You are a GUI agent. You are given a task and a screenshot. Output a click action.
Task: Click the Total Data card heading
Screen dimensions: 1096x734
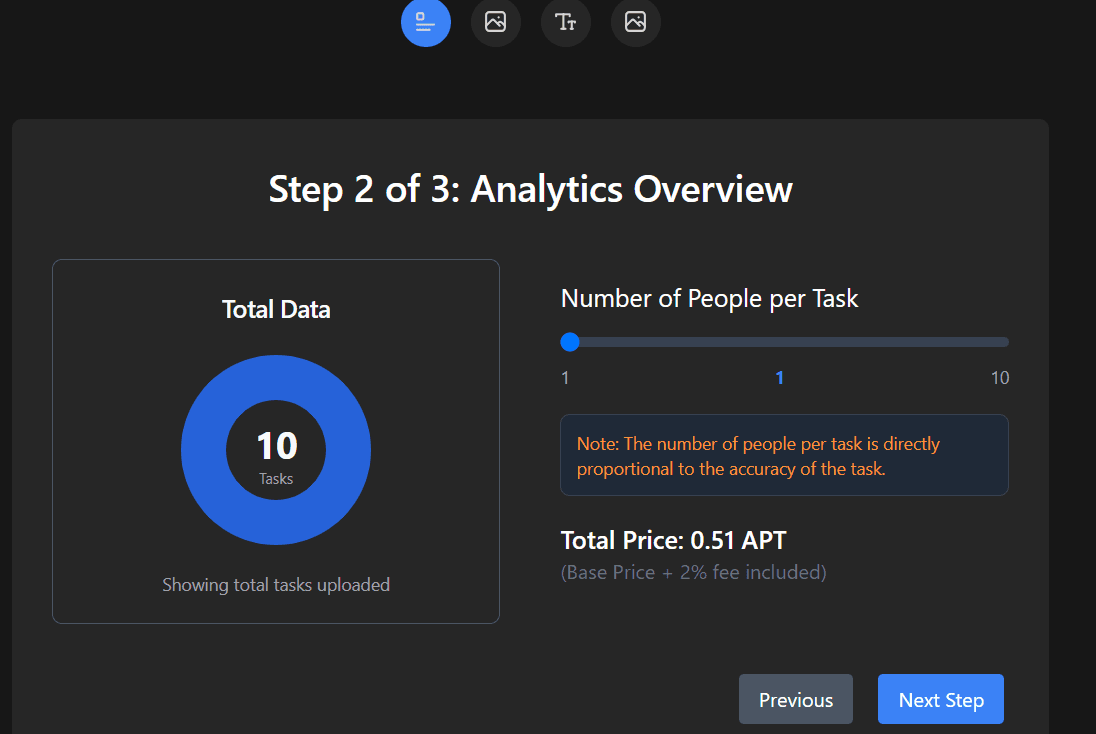click(x=276, y=309)
